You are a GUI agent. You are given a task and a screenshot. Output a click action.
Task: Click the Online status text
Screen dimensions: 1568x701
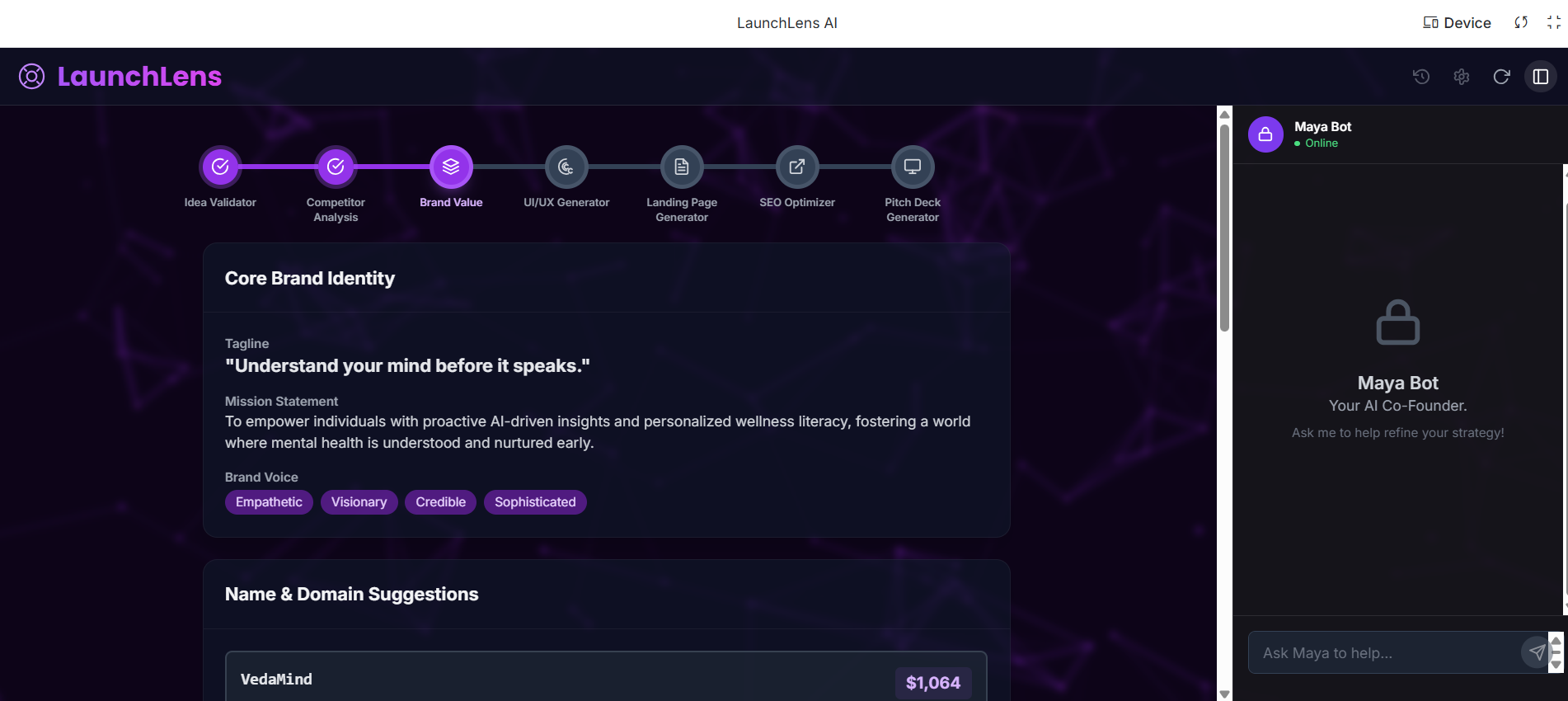[1322, 143]
